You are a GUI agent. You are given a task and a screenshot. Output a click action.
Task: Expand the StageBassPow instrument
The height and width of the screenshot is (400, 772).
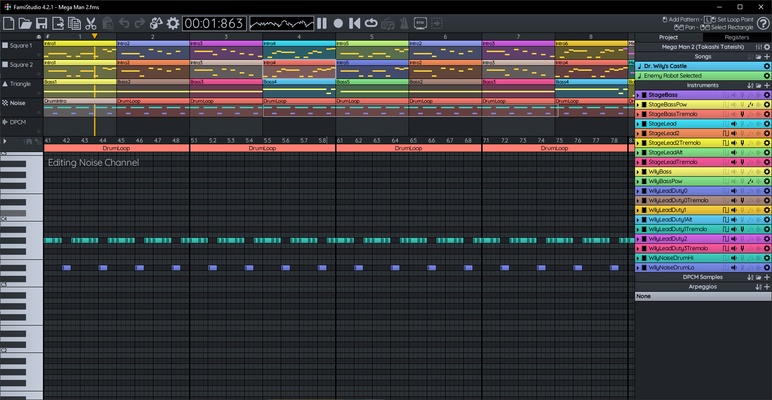point(638,104)
